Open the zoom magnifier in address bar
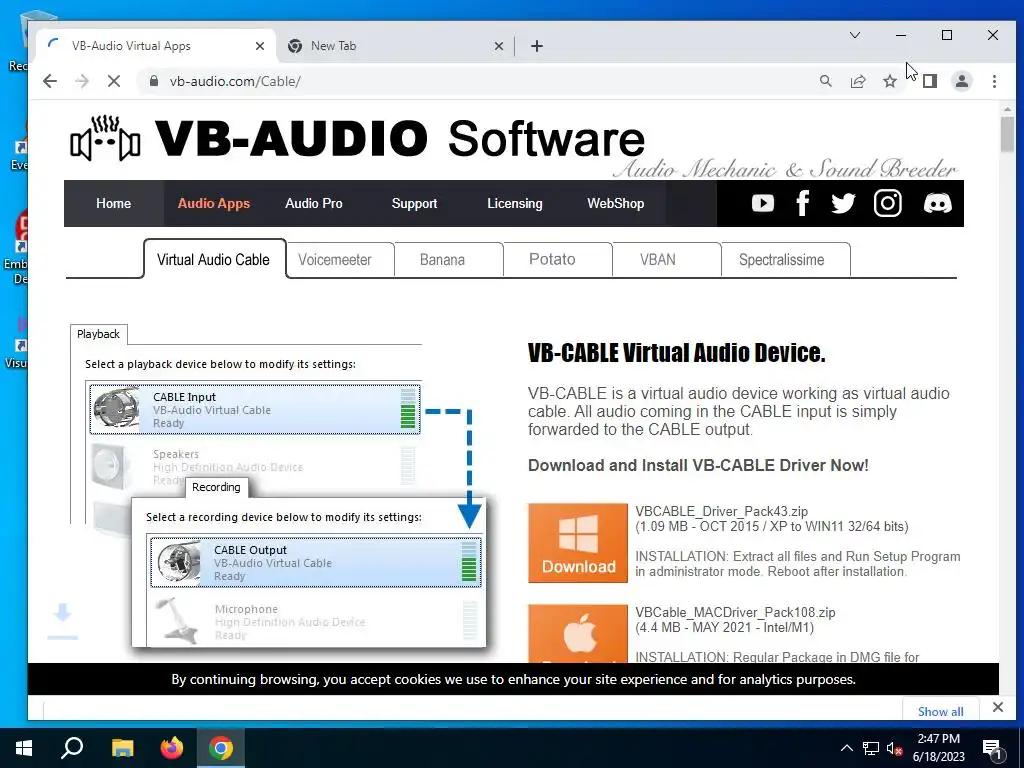The width and height of the screenshot is (1024, 768). click(x=825, y=81)
